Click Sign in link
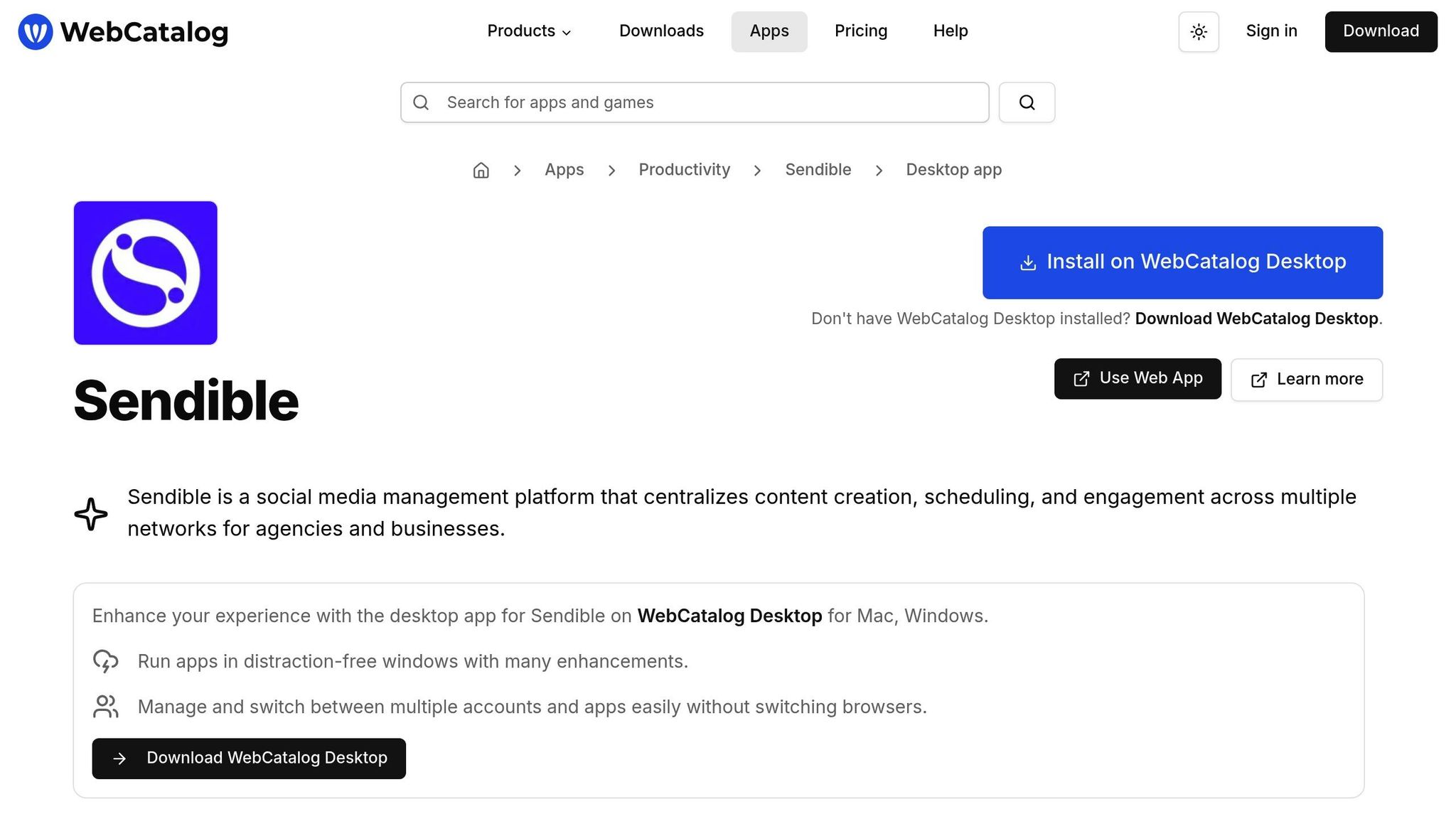Screen dimensions: 1456x819 coord(1271,31)
